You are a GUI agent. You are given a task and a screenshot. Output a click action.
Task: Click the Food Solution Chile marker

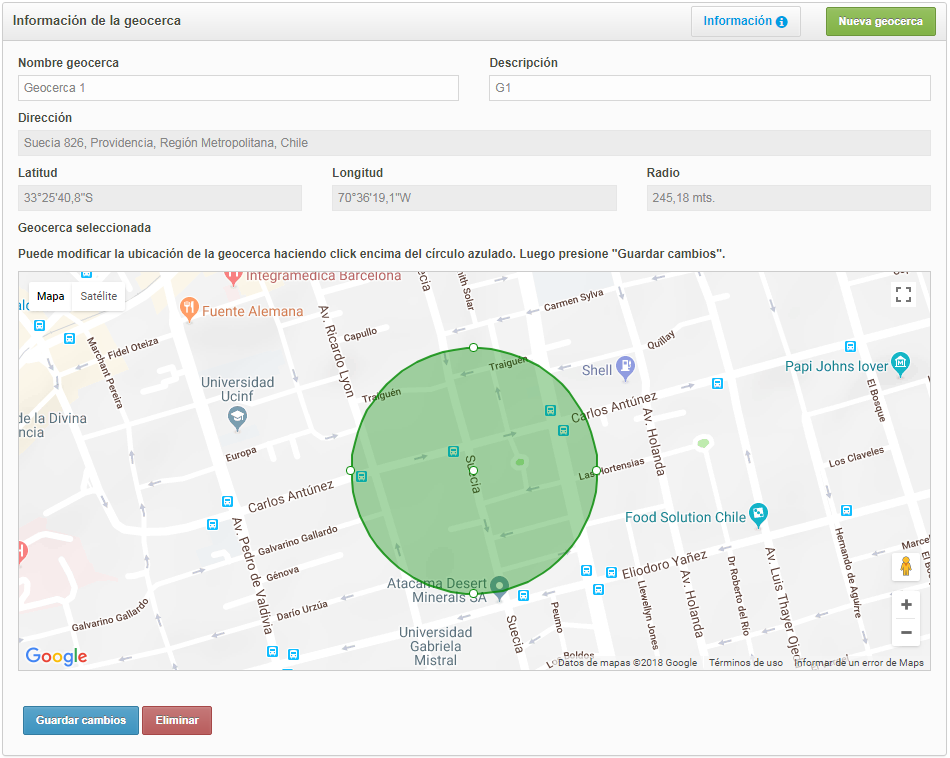[x=759, y=515]
